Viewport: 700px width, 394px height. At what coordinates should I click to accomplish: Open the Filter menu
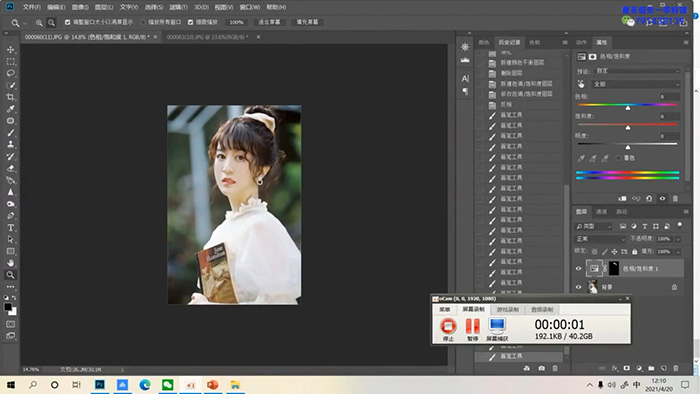(178, 7)
